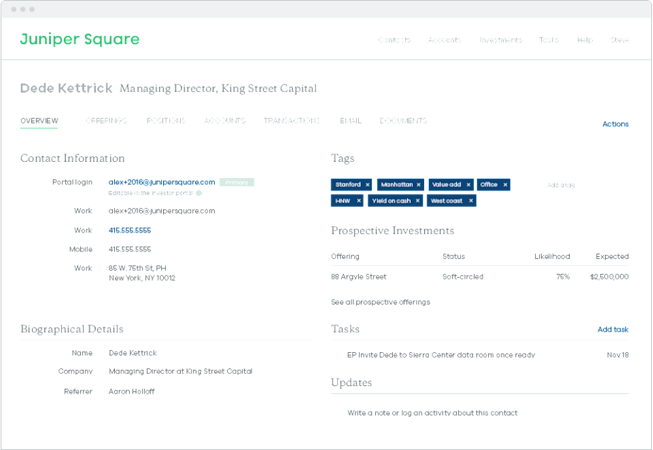Open the Steve user menu
653x450 pixels.
pos(619,40)
